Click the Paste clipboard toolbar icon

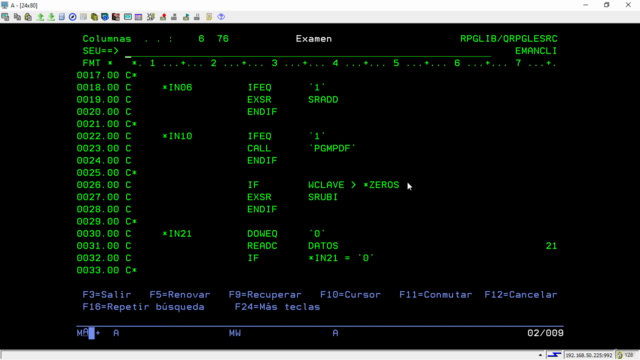point(28,17)
